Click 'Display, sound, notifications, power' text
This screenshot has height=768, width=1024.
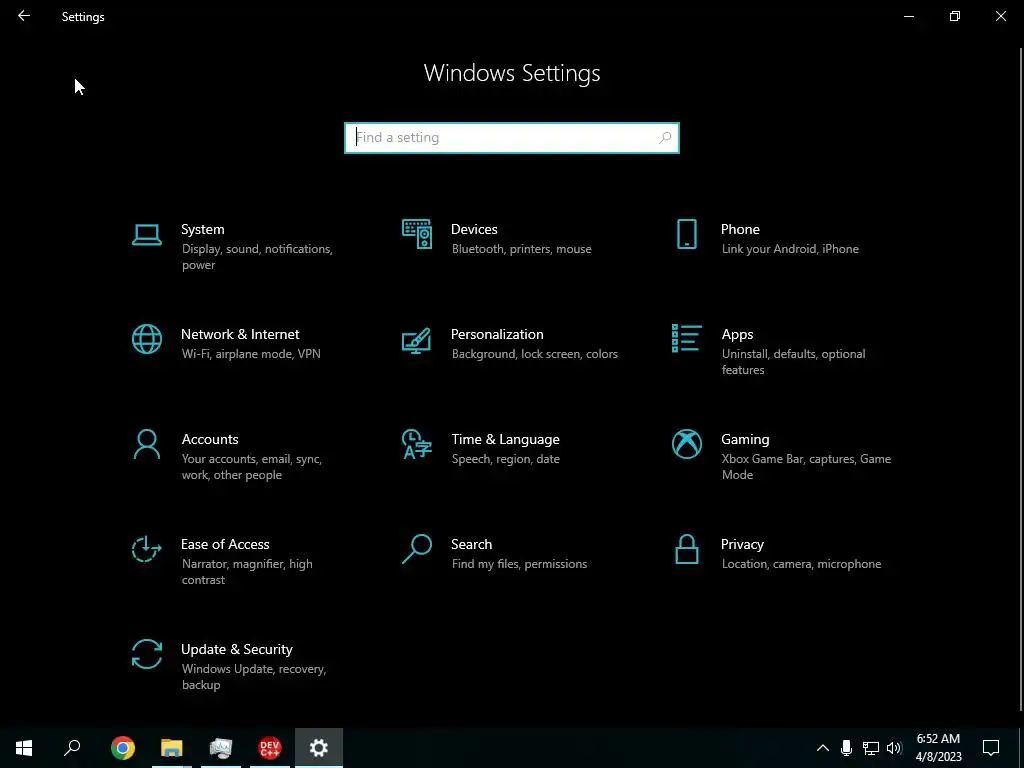(257, 257)
